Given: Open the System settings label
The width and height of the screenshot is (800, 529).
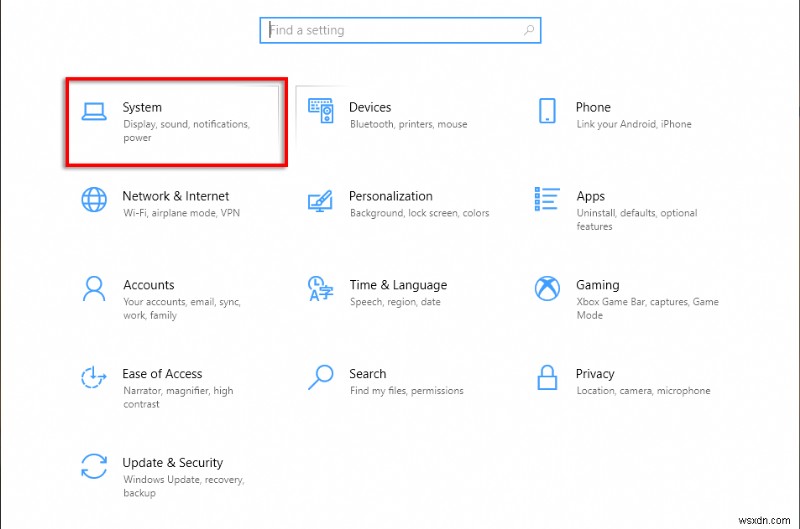Looking at the screenshot, I should pyautogui.click(x=142, y=108).
